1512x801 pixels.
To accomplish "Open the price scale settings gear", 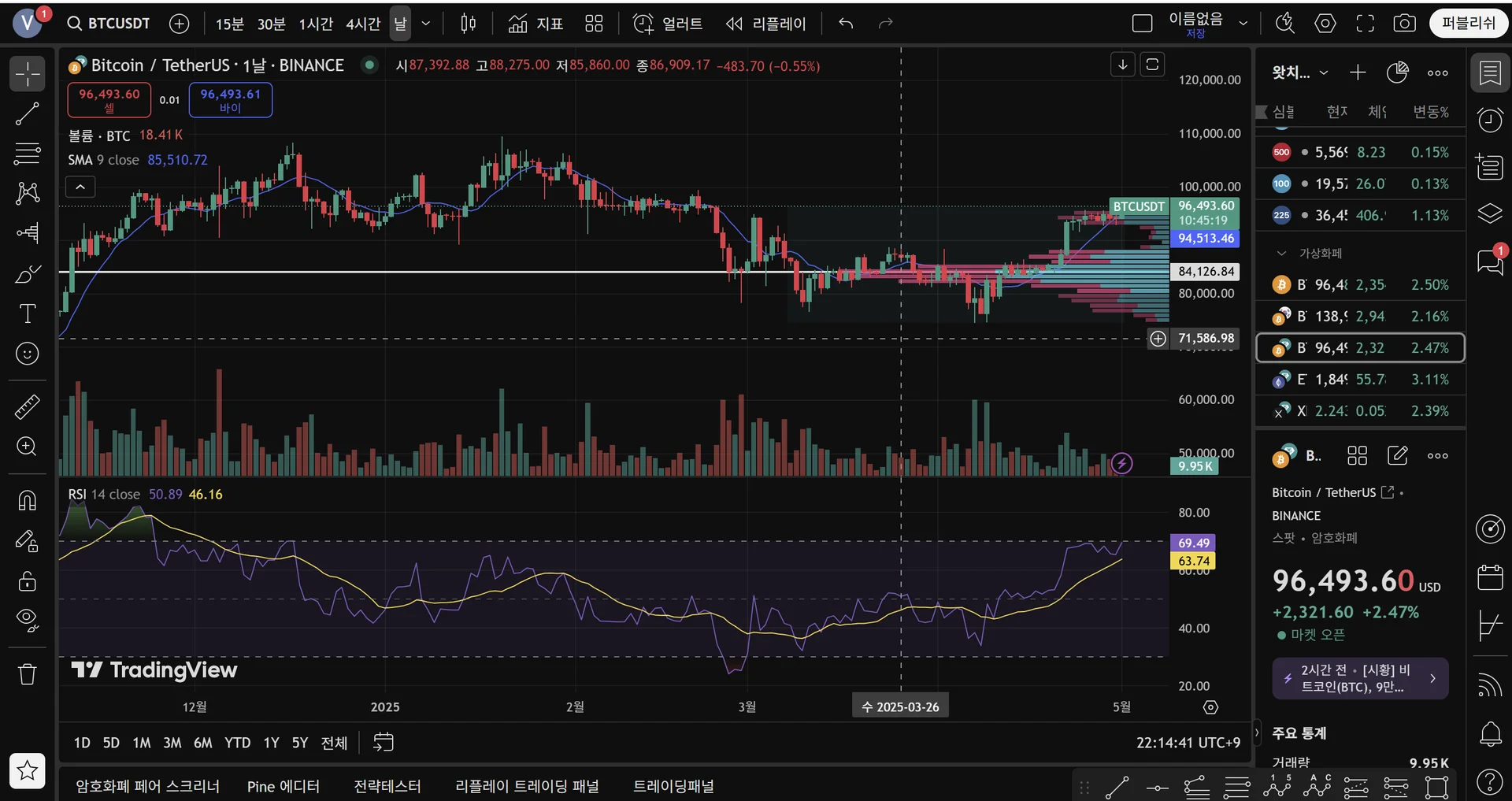I will click(x=1211, y=707).
